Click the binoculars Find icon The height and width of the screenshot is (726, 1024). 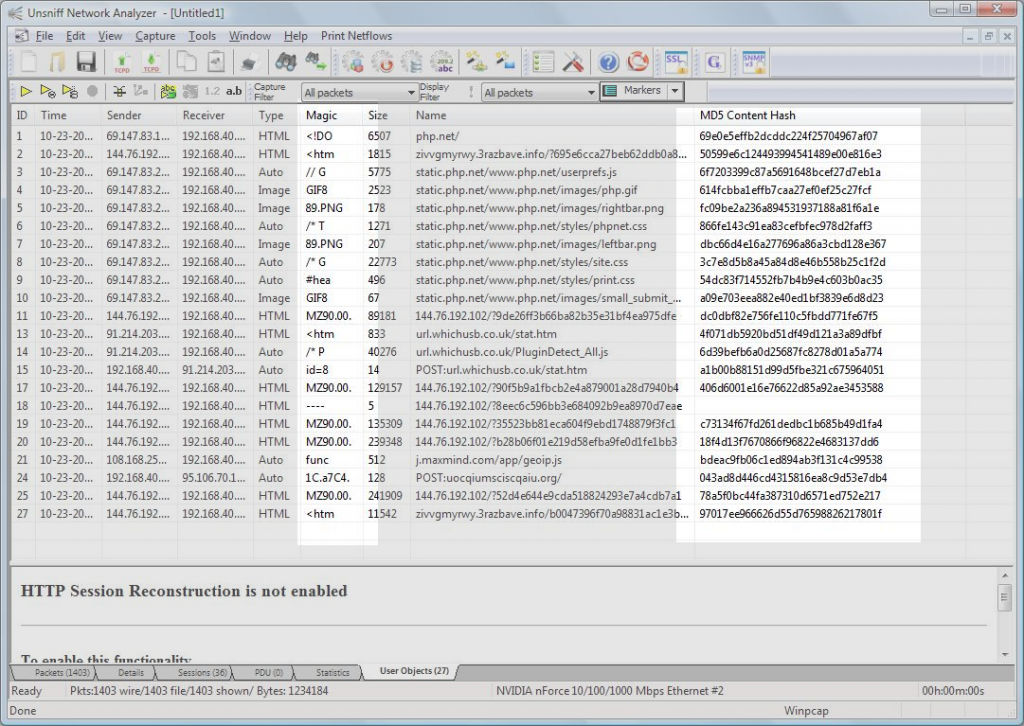pos(286,62)
